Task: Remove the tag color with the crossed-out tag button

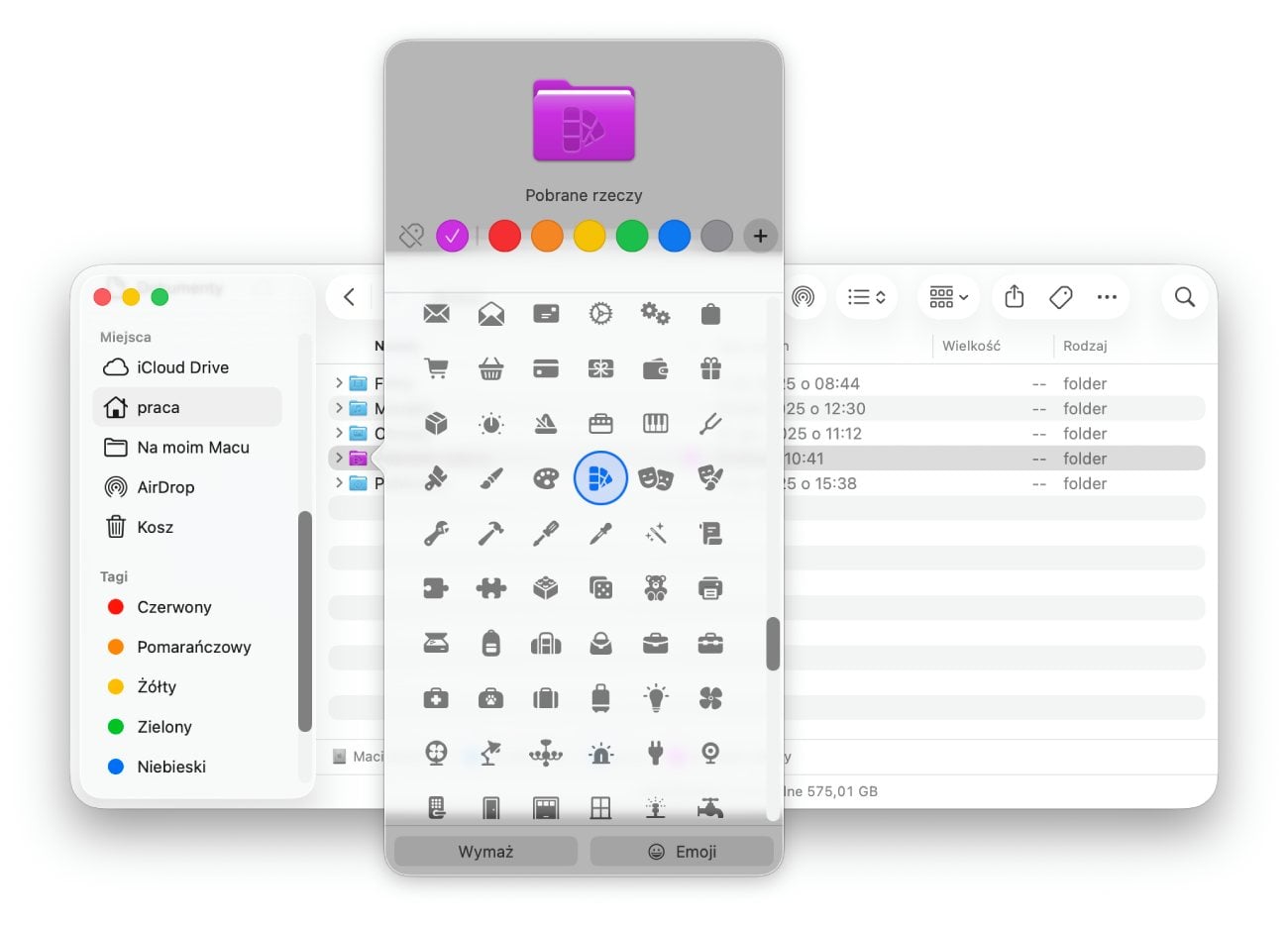Action: click(x=411, y=236)
